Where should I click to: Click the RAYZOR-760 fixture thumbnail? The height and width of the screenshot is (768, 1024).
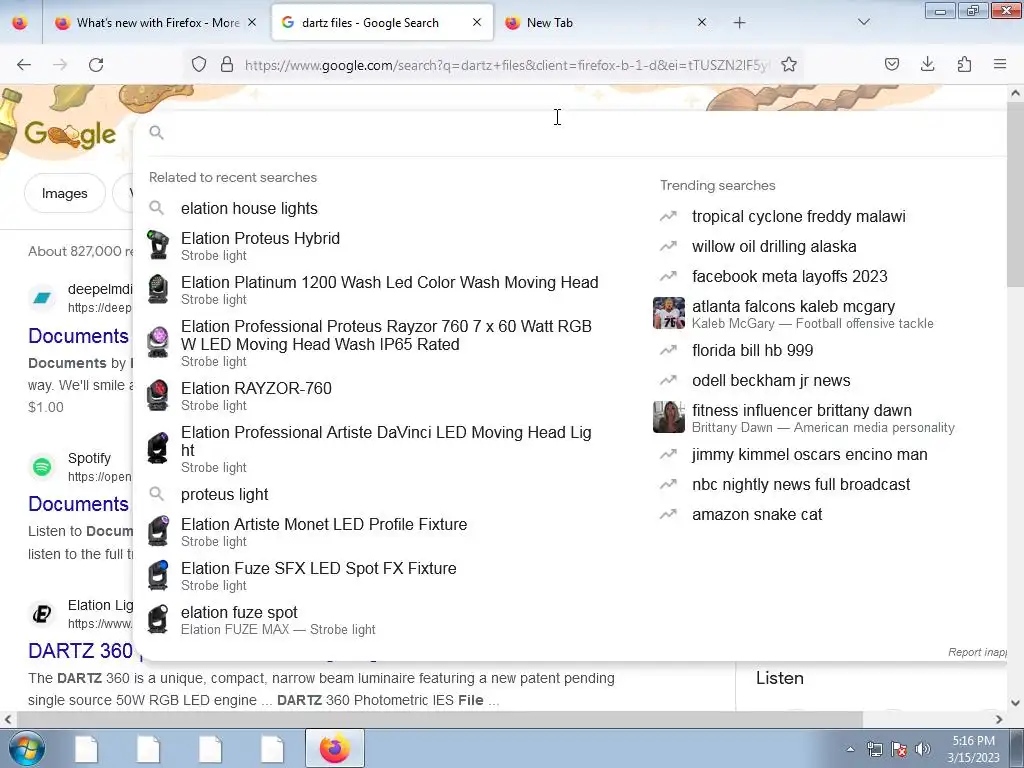[157, 396]
